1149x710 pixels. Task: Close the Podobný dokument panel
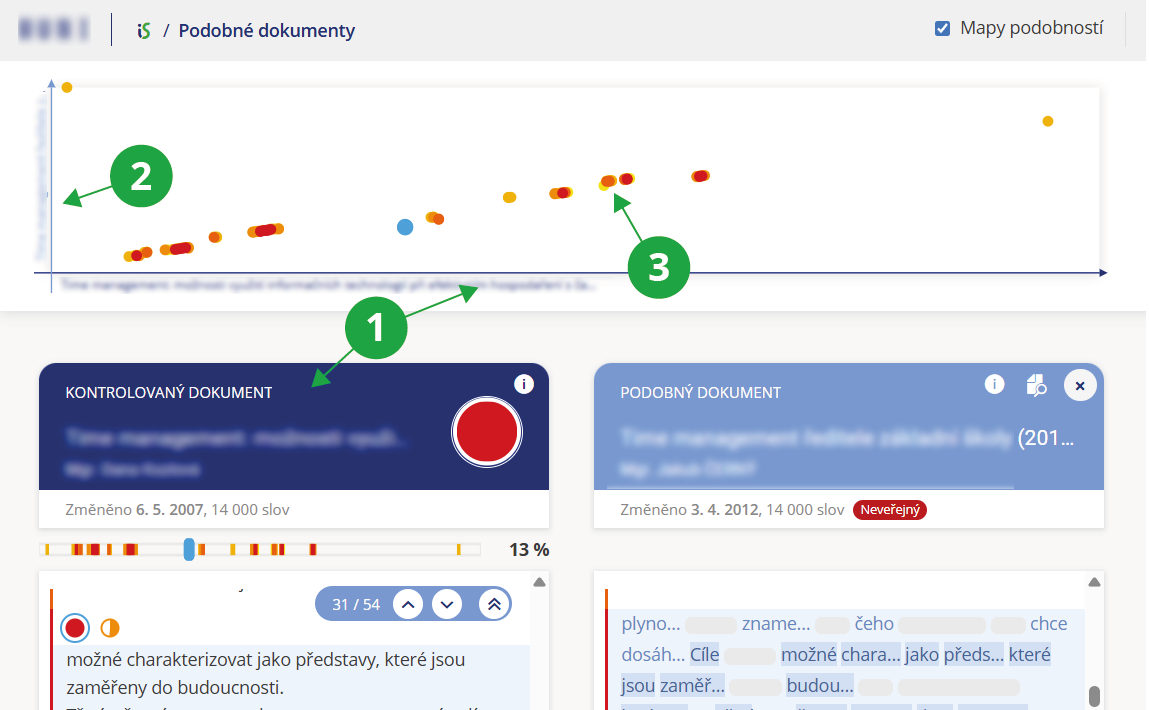coord(1079,385)
